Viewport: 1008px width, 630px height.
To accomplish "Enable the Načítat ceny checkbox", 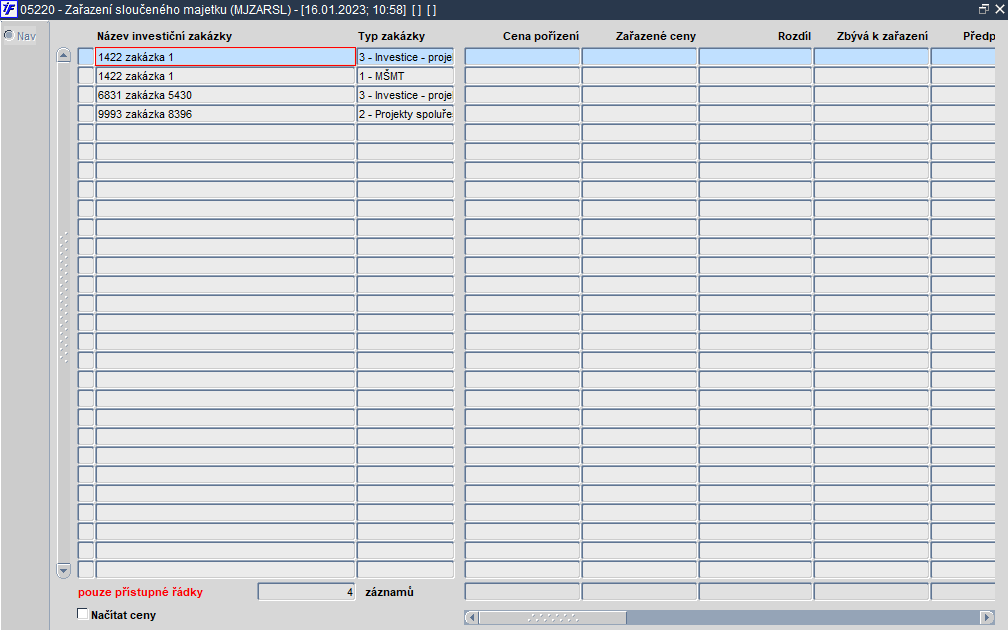I will 82,614.
